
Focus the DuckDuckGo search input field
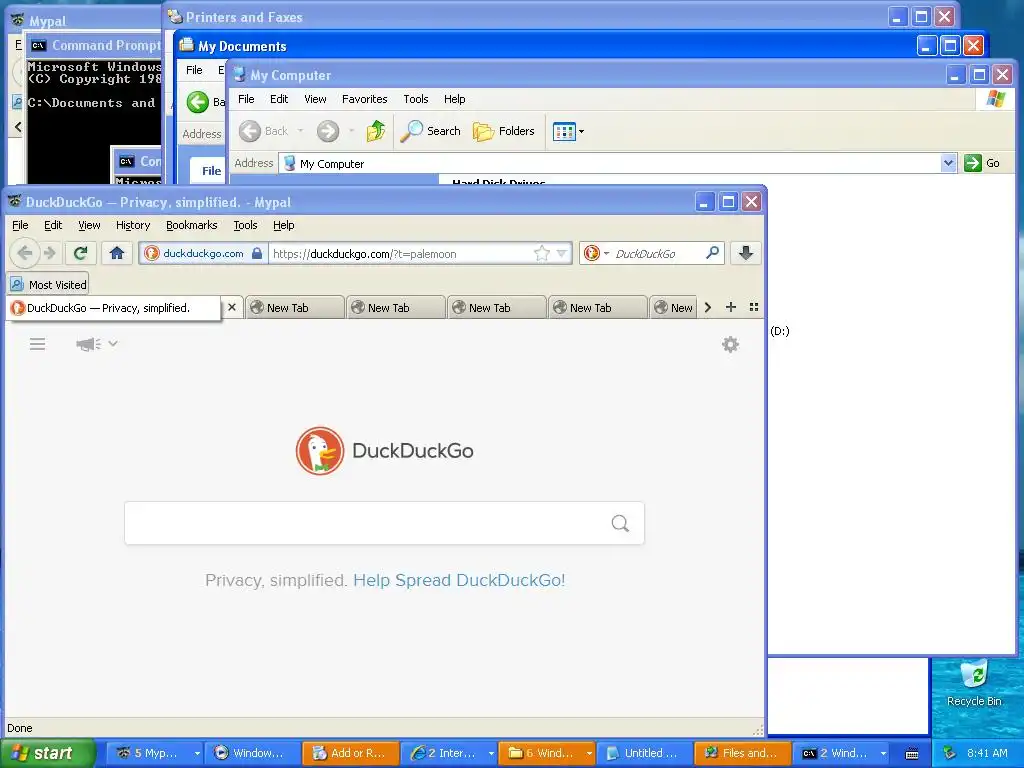coord(384,523)
